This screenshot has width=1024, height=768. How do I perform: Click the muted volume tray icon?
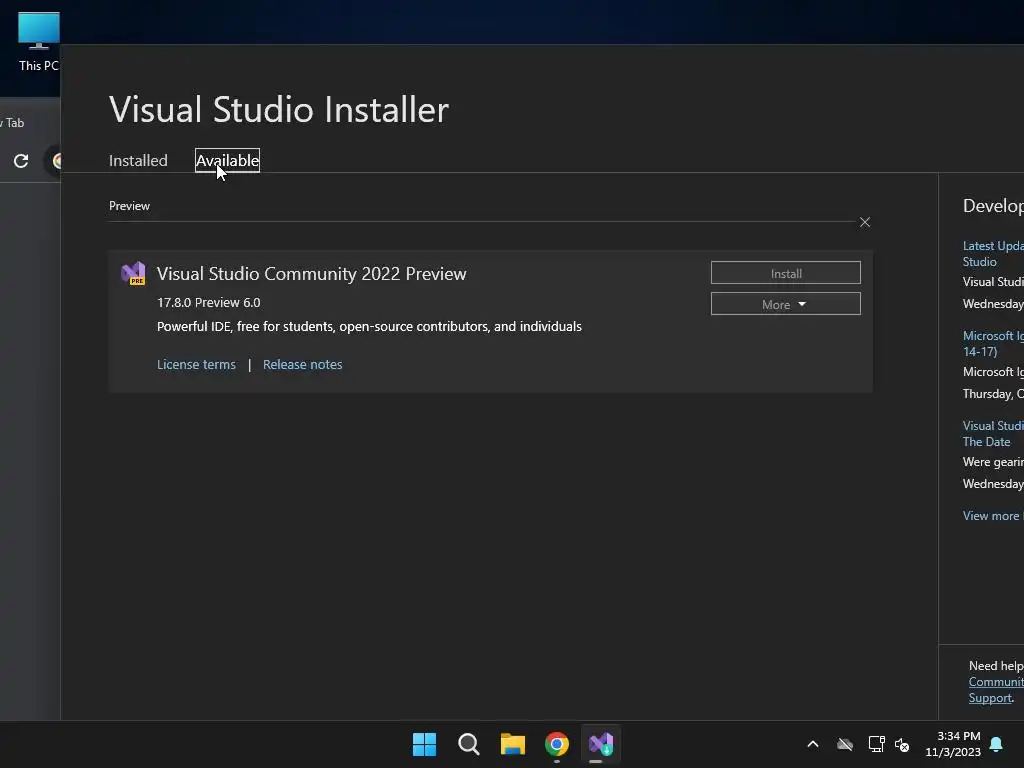902,744
